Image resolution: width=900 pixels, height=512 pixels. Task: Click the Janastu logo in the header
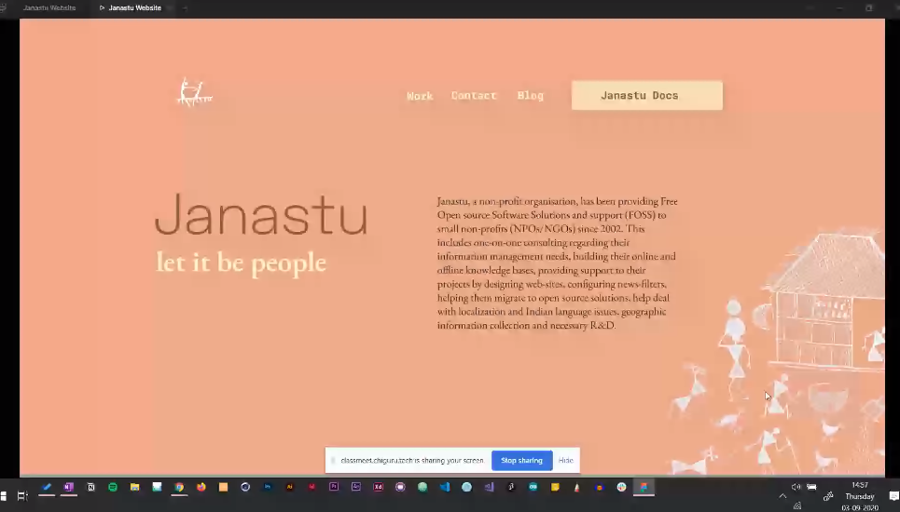(194, 93)
